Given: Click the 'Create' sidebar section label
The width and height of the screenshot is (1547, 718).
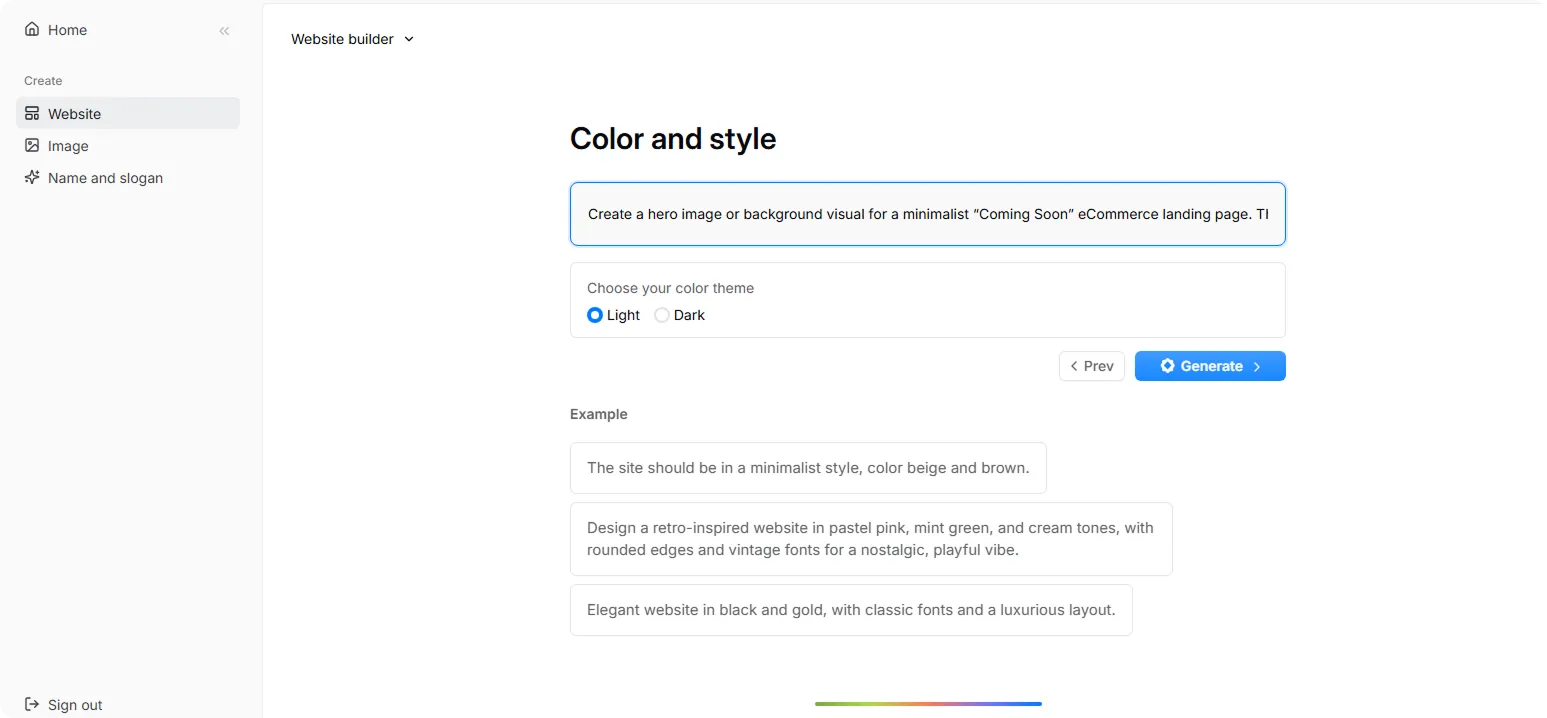Looking at the screenshot, I should tap(43, 81).
